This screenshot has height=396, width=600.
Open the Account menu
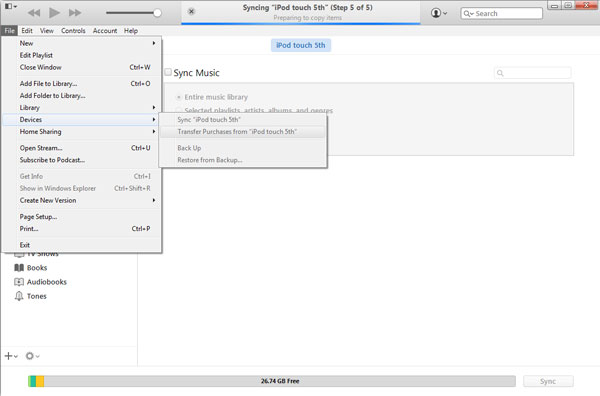(x=105, y=31)
